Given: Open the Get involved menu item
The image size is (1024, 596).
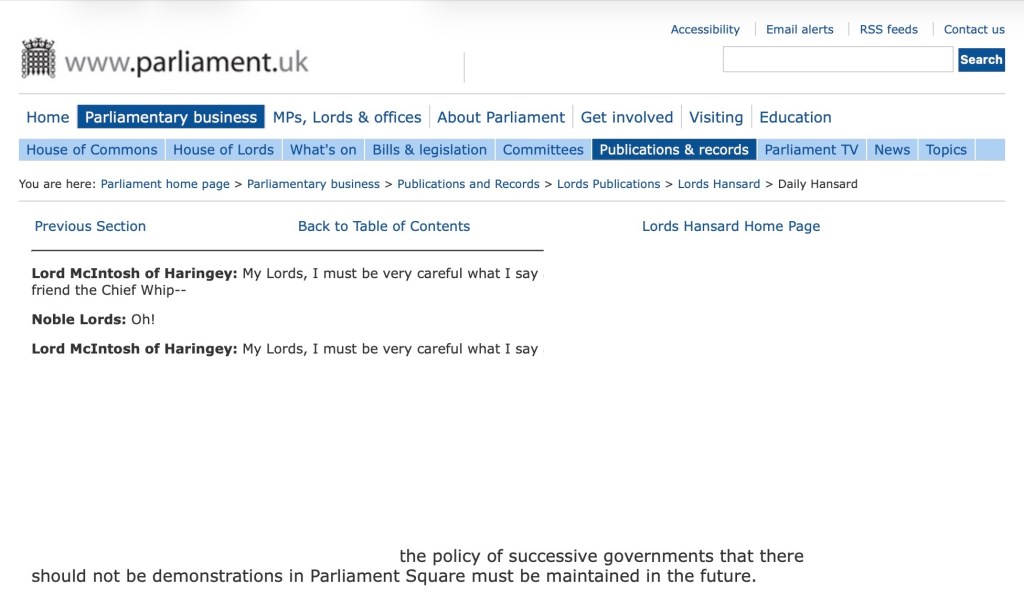Looking at the screenshot, I should click(627, 117).
